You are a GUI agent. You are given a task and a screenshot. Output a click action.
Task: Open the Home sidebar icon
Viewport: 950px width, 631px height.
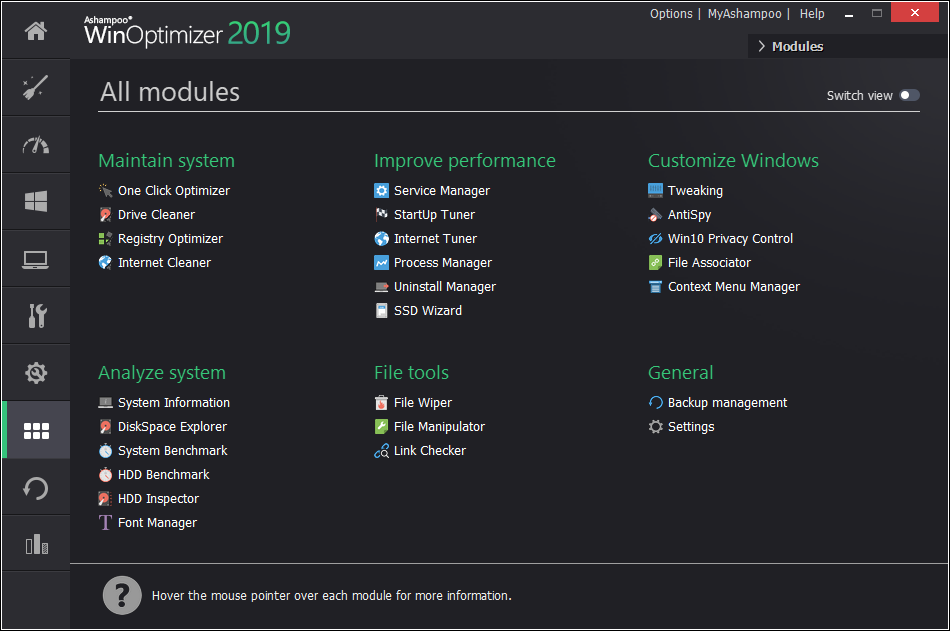(x=36, y=31)
